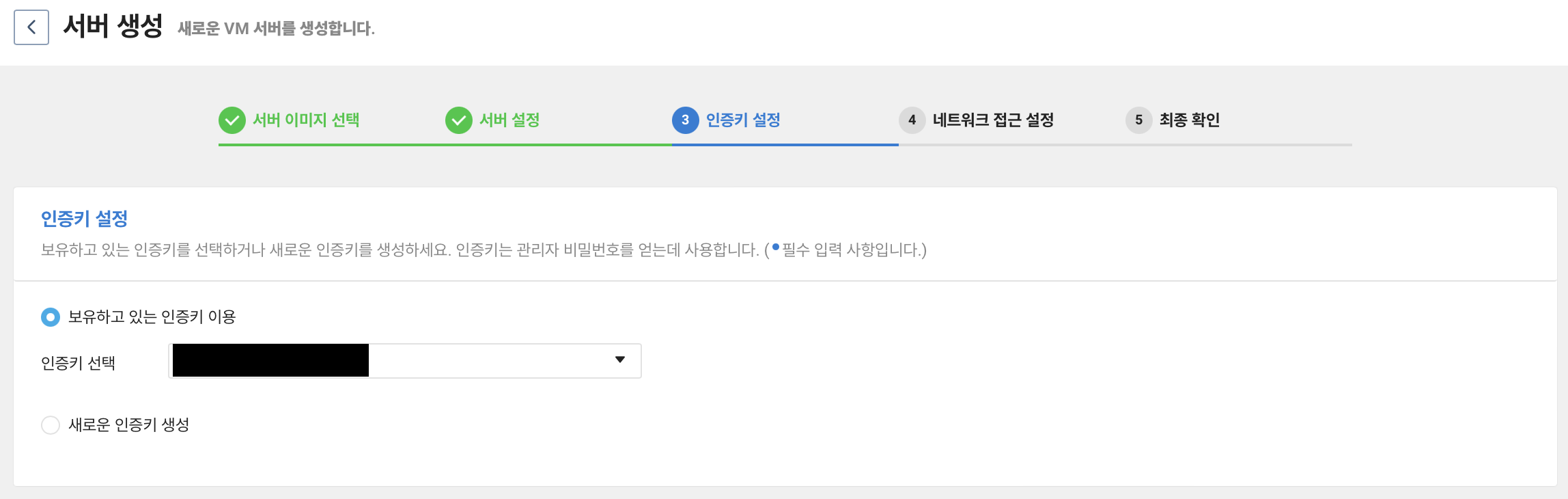Open the 인증키 선택 dropdown
1568x499 pixels.
(404, 360)
